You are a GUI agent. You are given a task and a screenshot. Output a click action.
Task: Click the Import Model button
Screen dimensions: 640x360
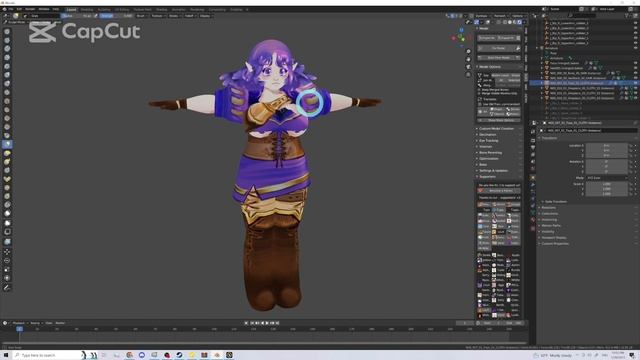[x=487, y=38]
